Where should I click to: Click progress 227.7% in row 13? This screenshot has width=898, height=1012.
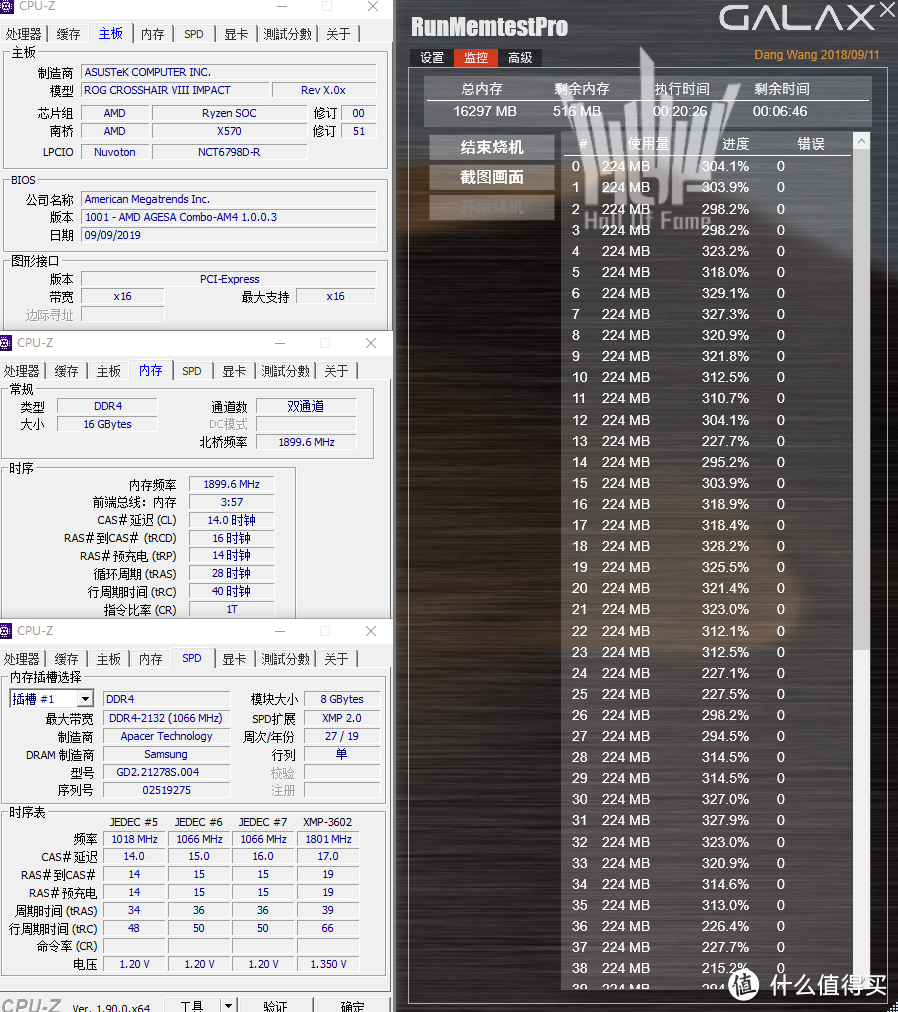pos(725,441)
